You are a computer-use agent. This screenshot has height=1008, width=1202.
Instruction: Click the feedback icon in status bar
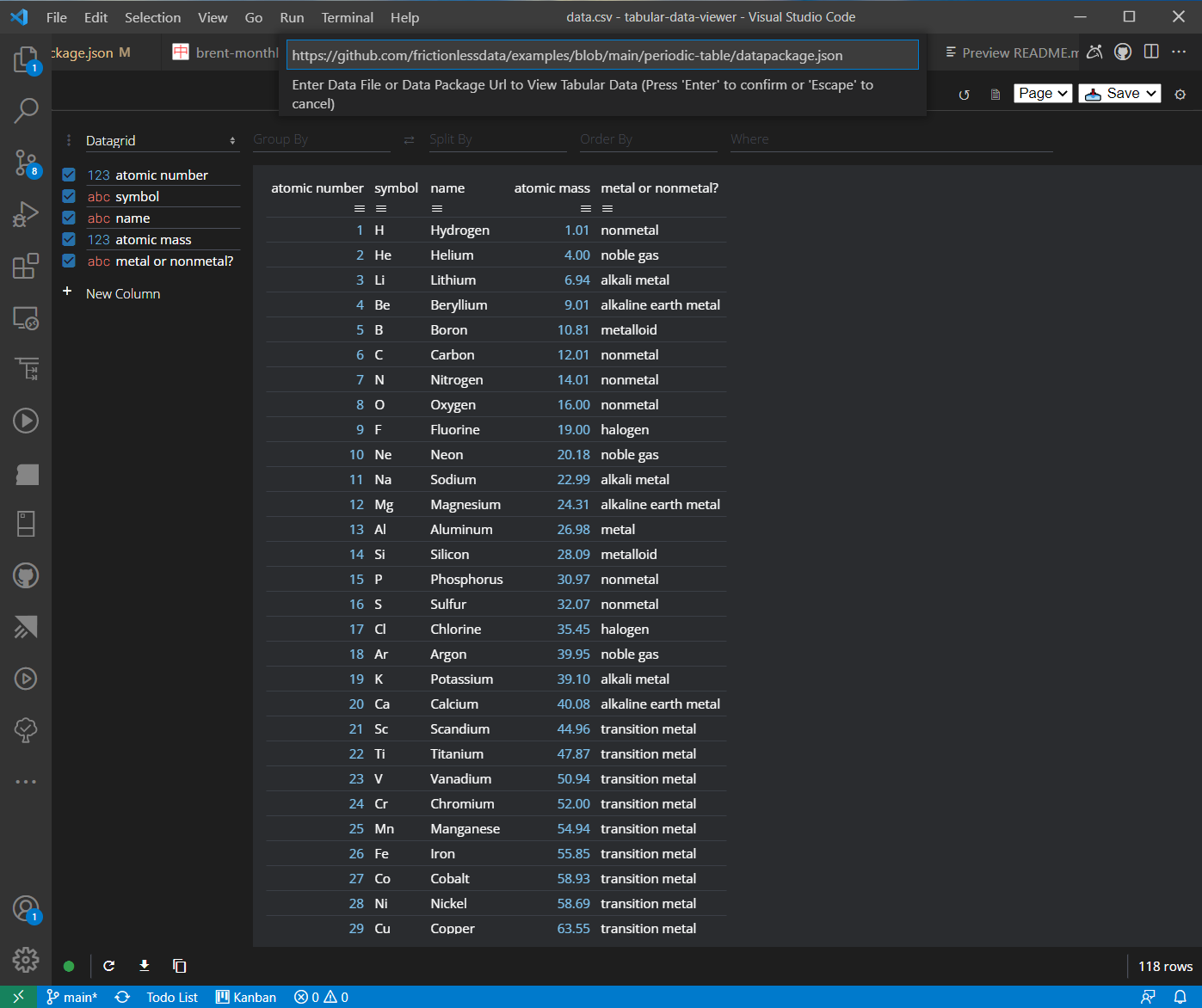point(1148,997)
